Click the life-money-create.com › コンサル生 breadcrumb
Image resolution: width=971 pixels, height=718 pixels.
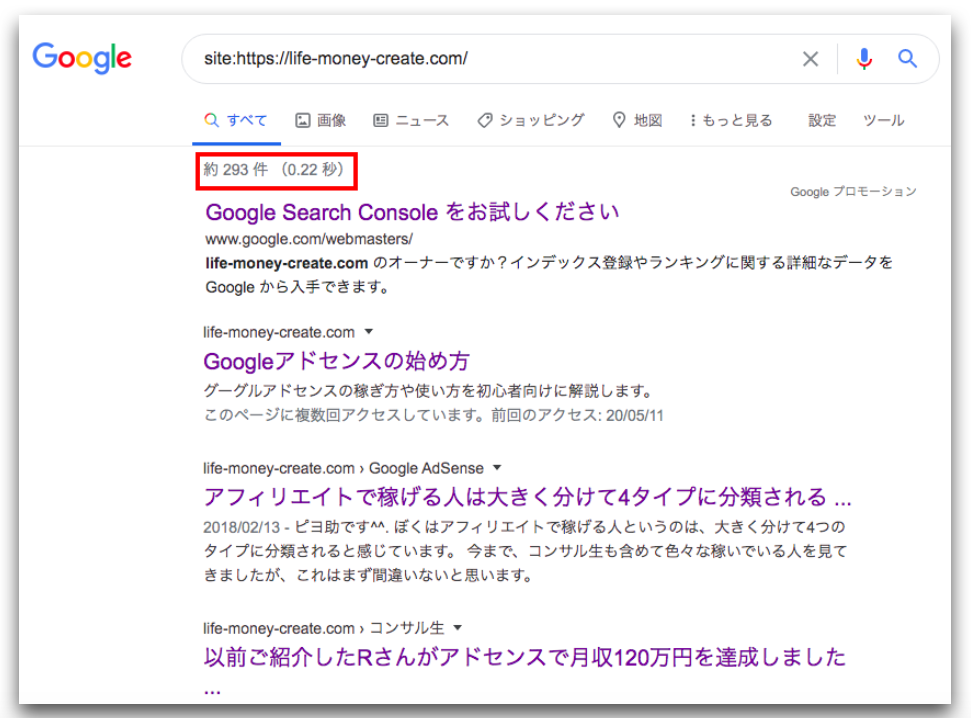pyautogui.click(x=324, y=628)
